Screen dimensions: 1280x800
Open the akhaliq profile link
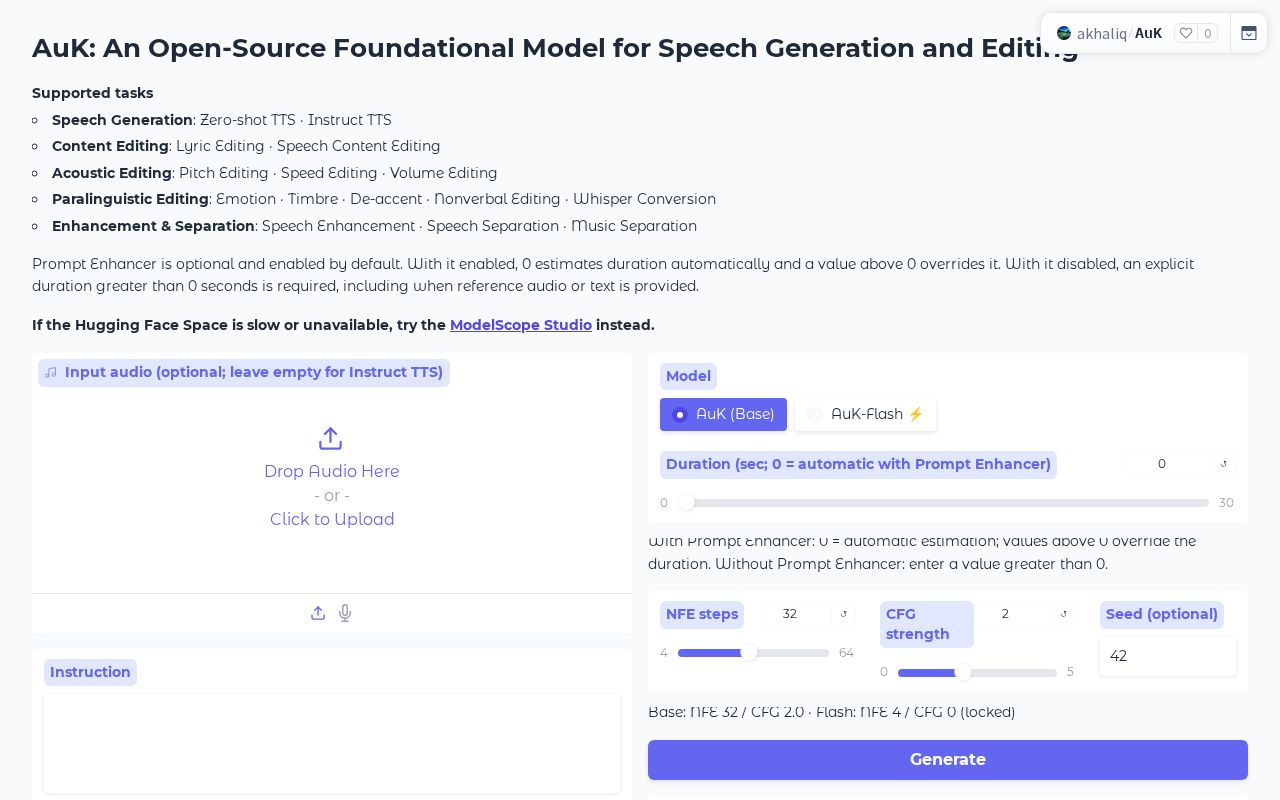1102,33
